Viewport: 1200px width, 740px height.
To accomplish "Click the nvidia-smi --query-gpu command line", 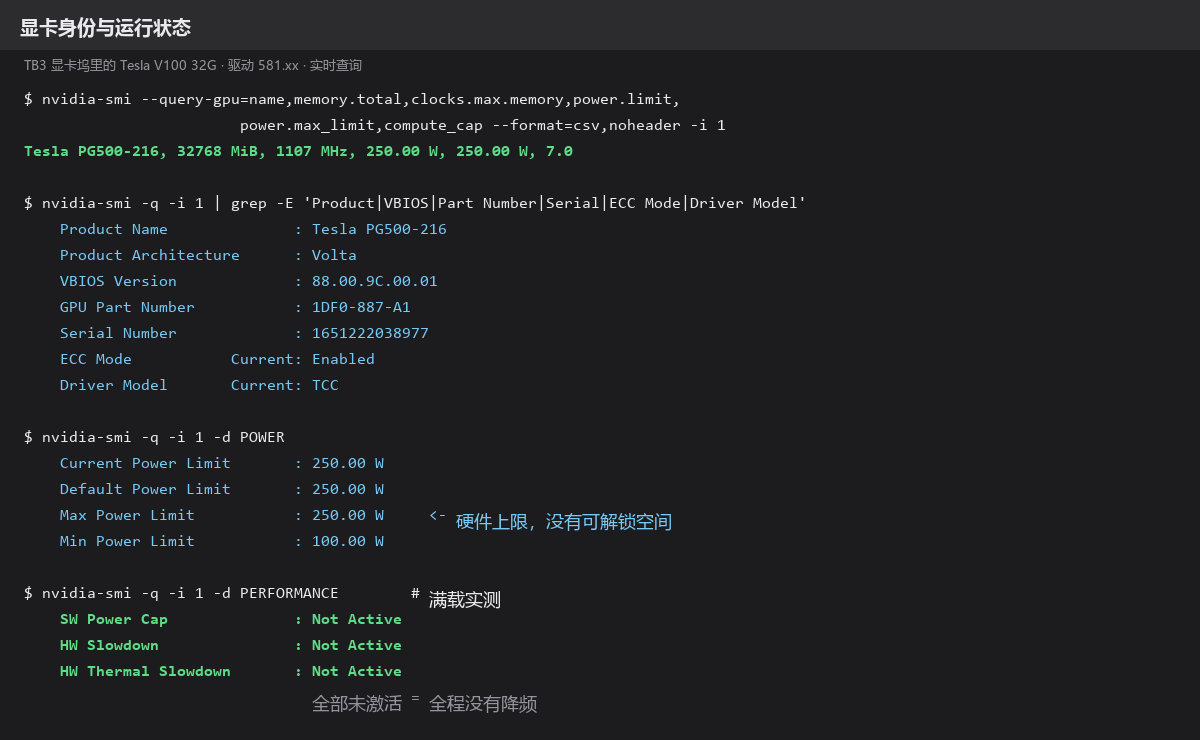I will (x=352, y=99).
